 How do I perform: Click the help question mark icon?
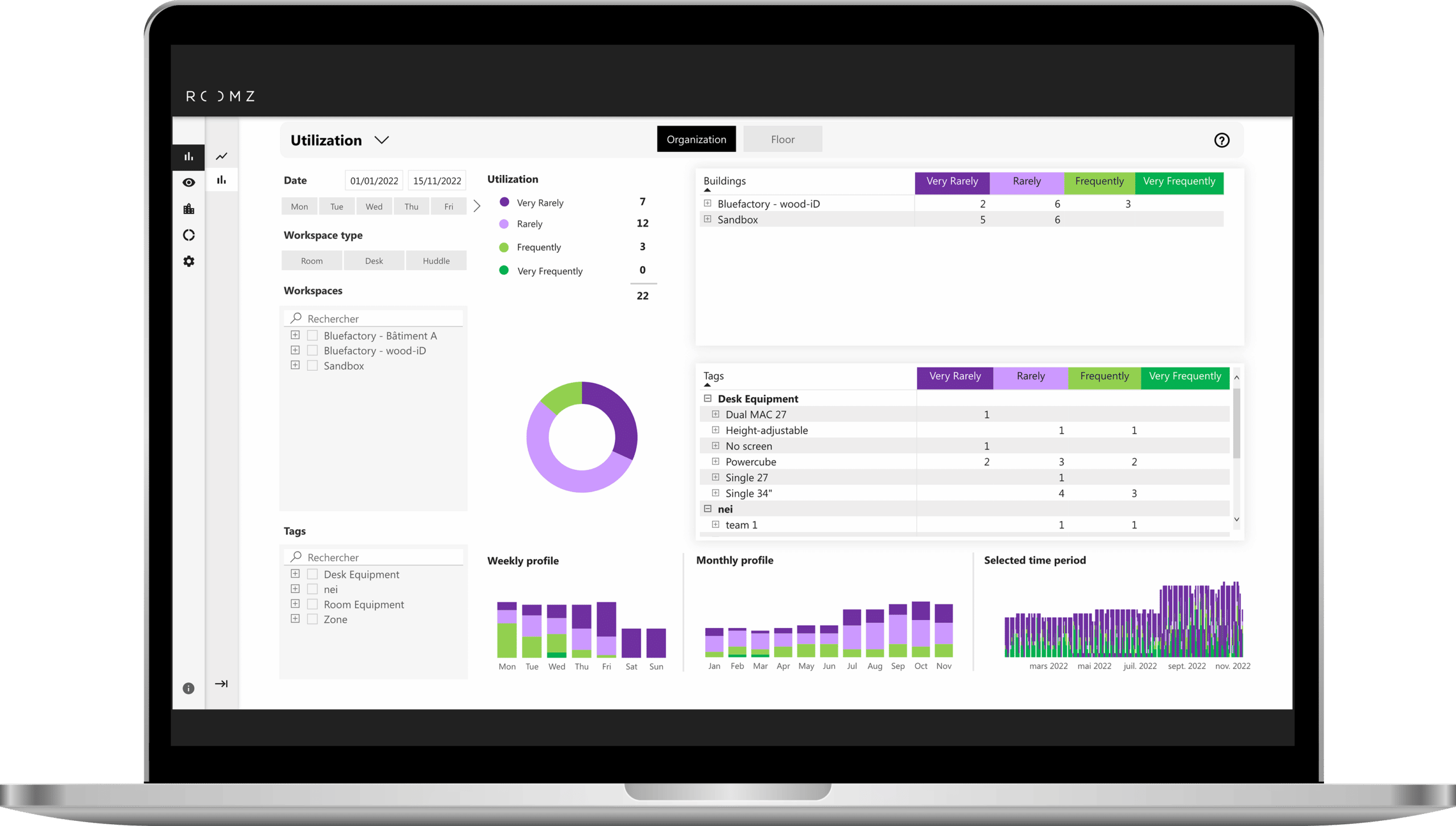pos(1222,140)
